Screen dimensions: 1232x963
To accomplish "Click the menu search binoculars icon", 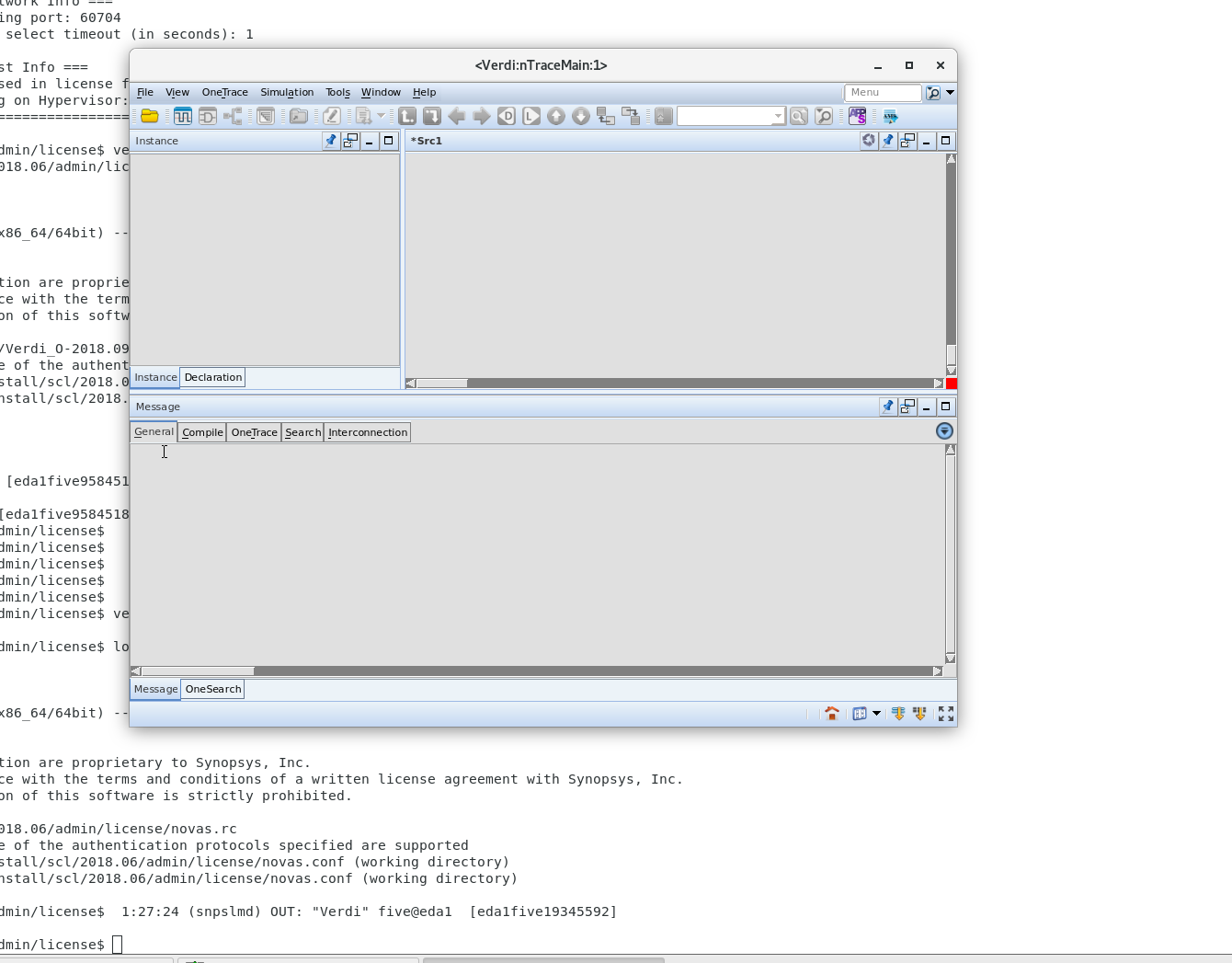I will [933, 93].
